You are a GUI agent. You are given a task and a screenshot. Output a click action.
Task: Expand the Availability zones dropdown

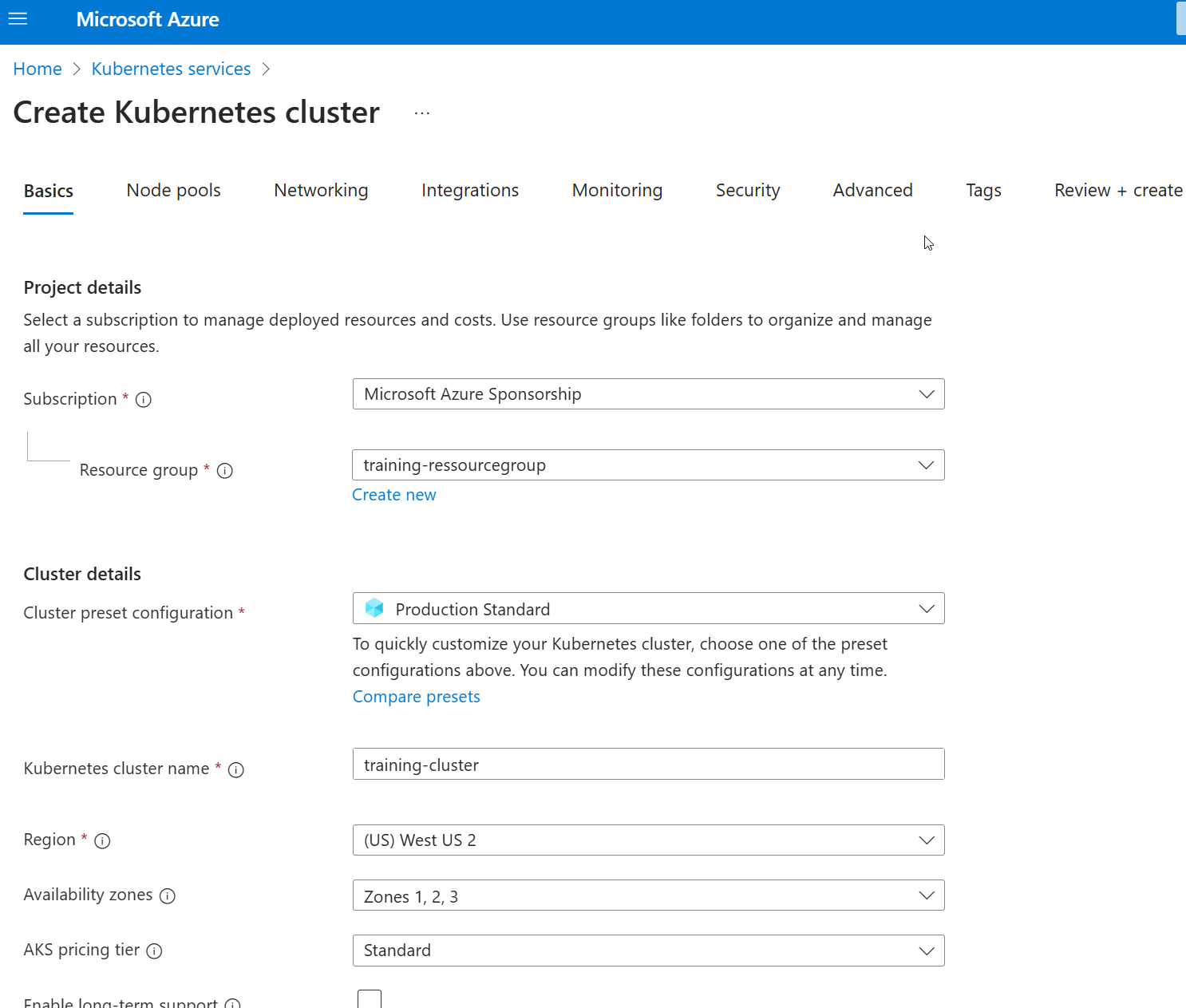648,895
